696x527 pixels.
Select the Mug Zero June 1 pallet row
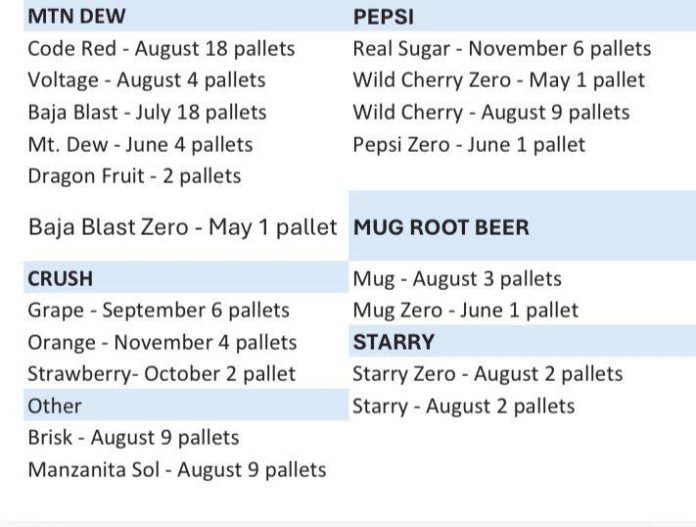coord(465,310)
